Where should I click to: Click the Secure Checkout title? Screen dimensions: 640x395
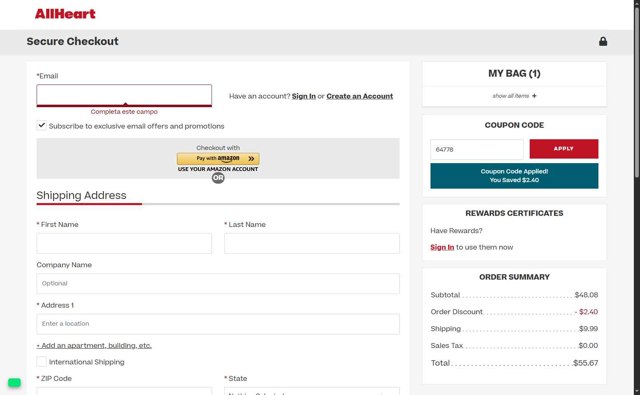click(x=73, y=41)
